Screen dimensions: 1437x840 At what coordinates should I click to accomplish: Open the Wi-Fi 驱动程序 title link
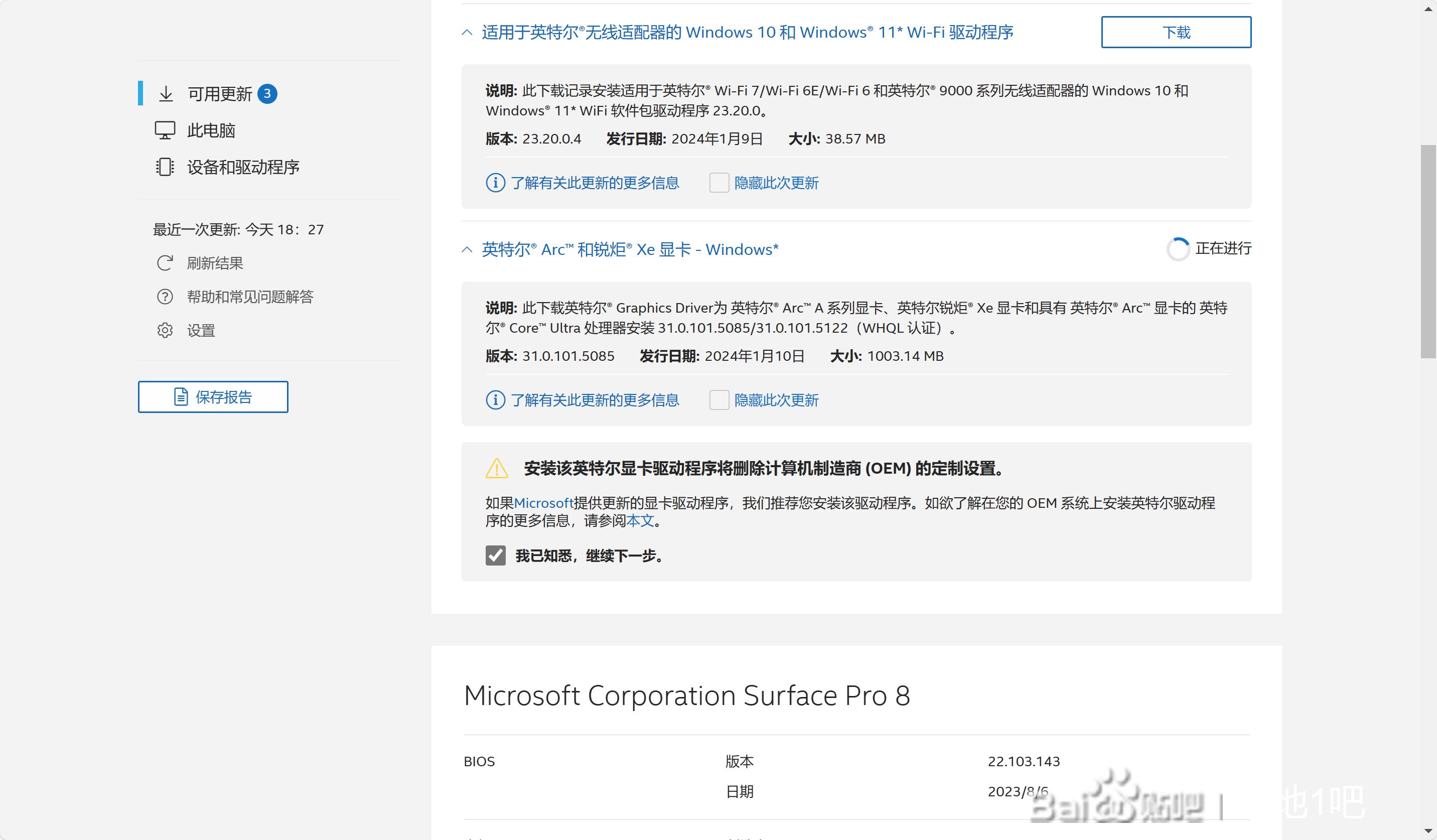(x=748, y=33)
